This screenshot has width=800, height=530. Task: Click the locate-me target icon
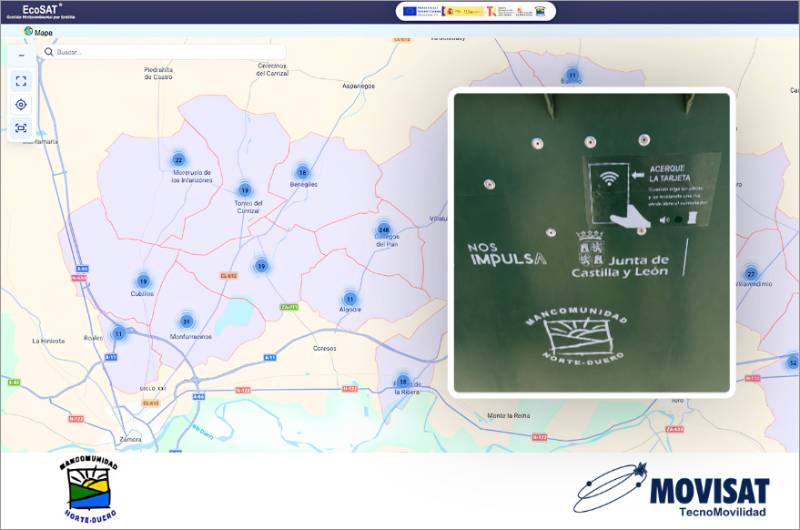coord(21,105)
